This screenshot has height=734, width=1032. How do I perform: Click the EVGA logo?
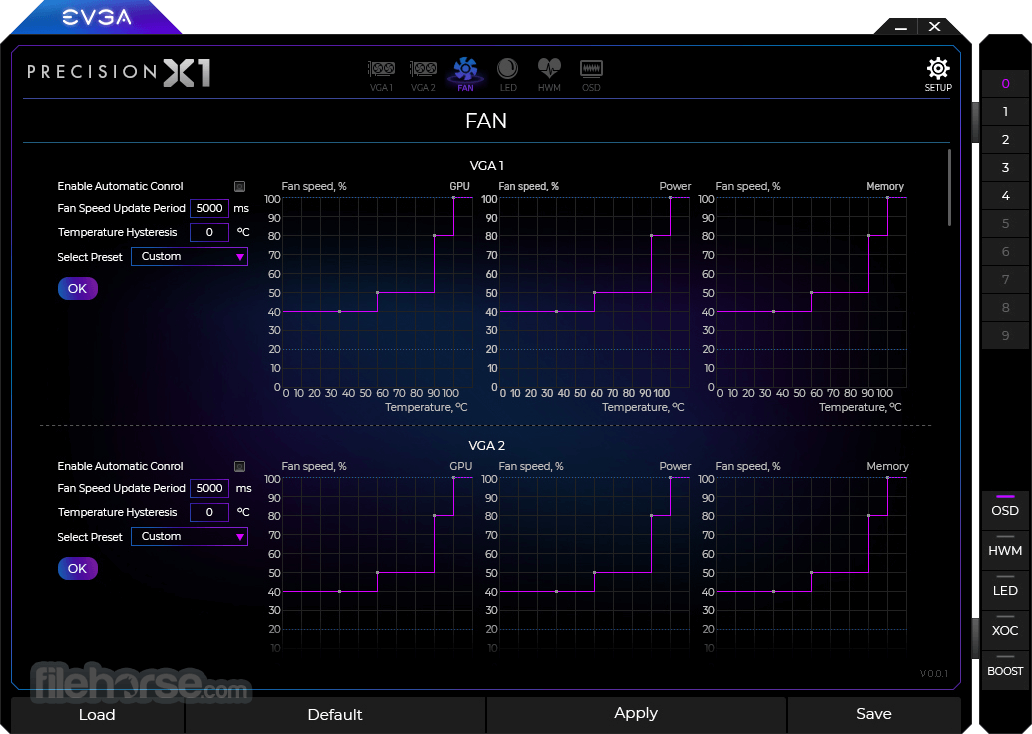(x=97, y=16)
